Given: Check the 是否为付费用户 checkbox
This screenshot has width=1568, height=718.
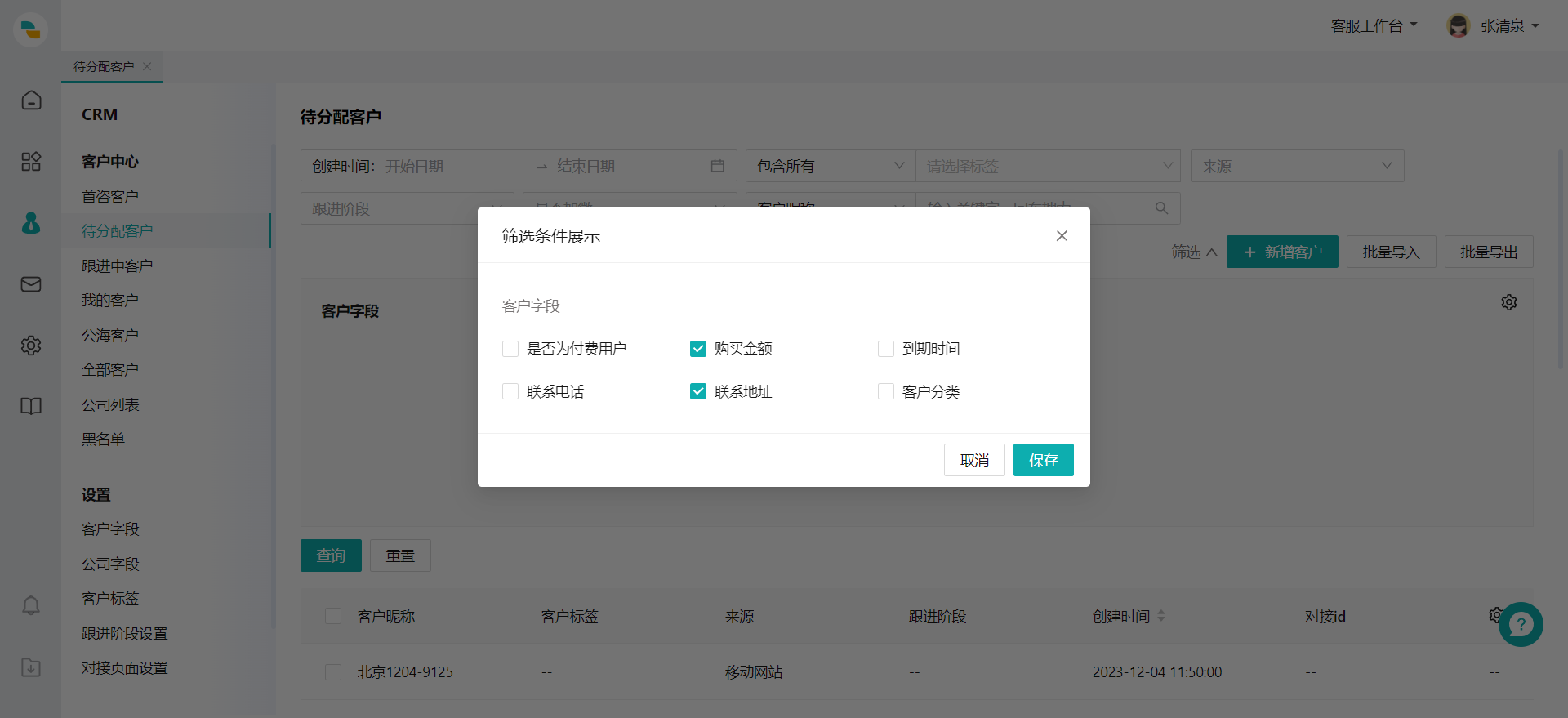Looking at the screenshot, I should (510, 349).
